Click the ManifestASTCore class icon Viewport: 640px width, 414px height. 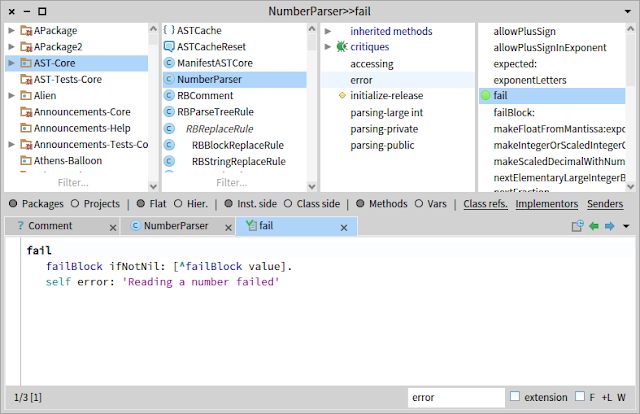coord(169,63)
